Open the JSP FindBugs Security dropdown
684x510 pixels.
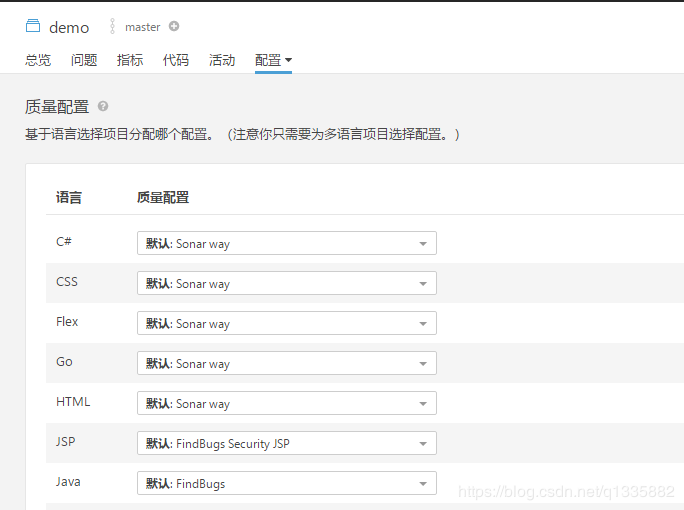coord(287,443)
